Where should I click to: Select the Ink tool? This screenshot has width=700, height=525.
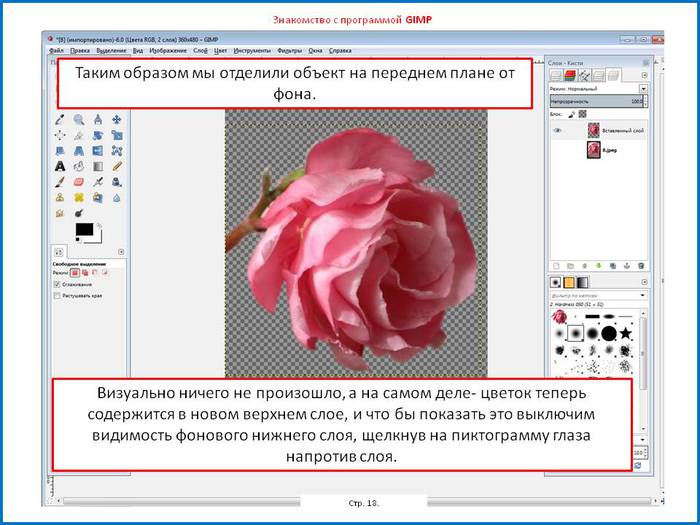[117, 182]
